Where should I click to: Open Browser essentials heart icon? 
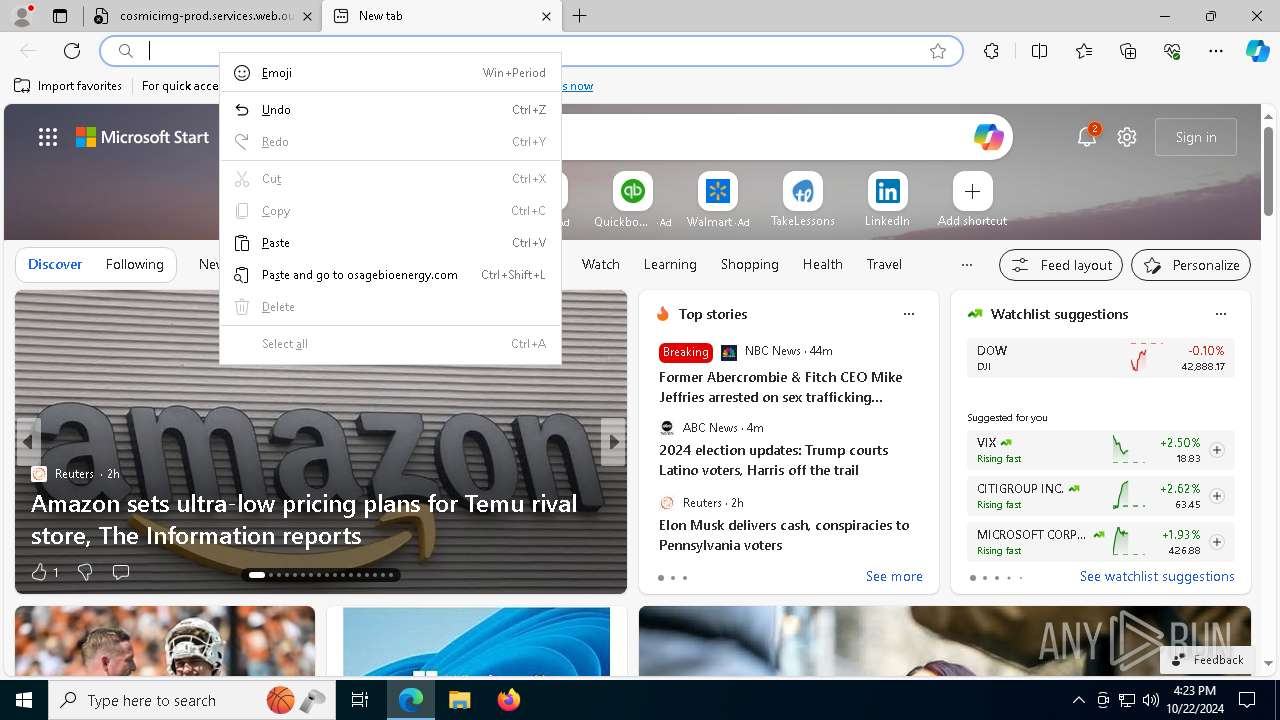pos(1172,51)
